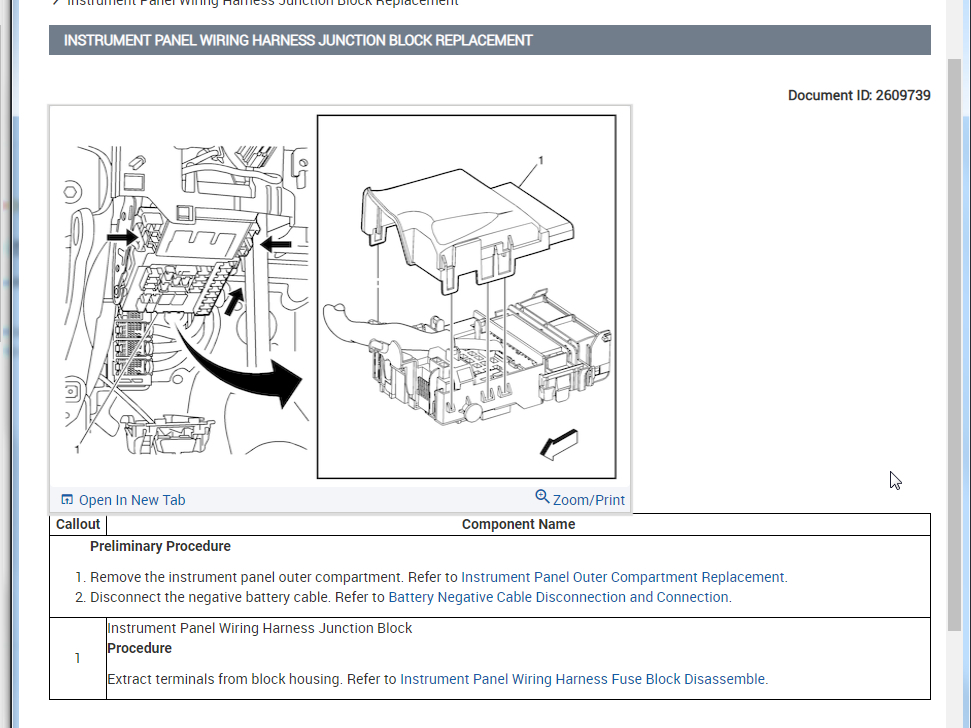The height and width of the screenshot is (728, 971).
Task: Click the Callout column header
Action: [x=78, y=524]
